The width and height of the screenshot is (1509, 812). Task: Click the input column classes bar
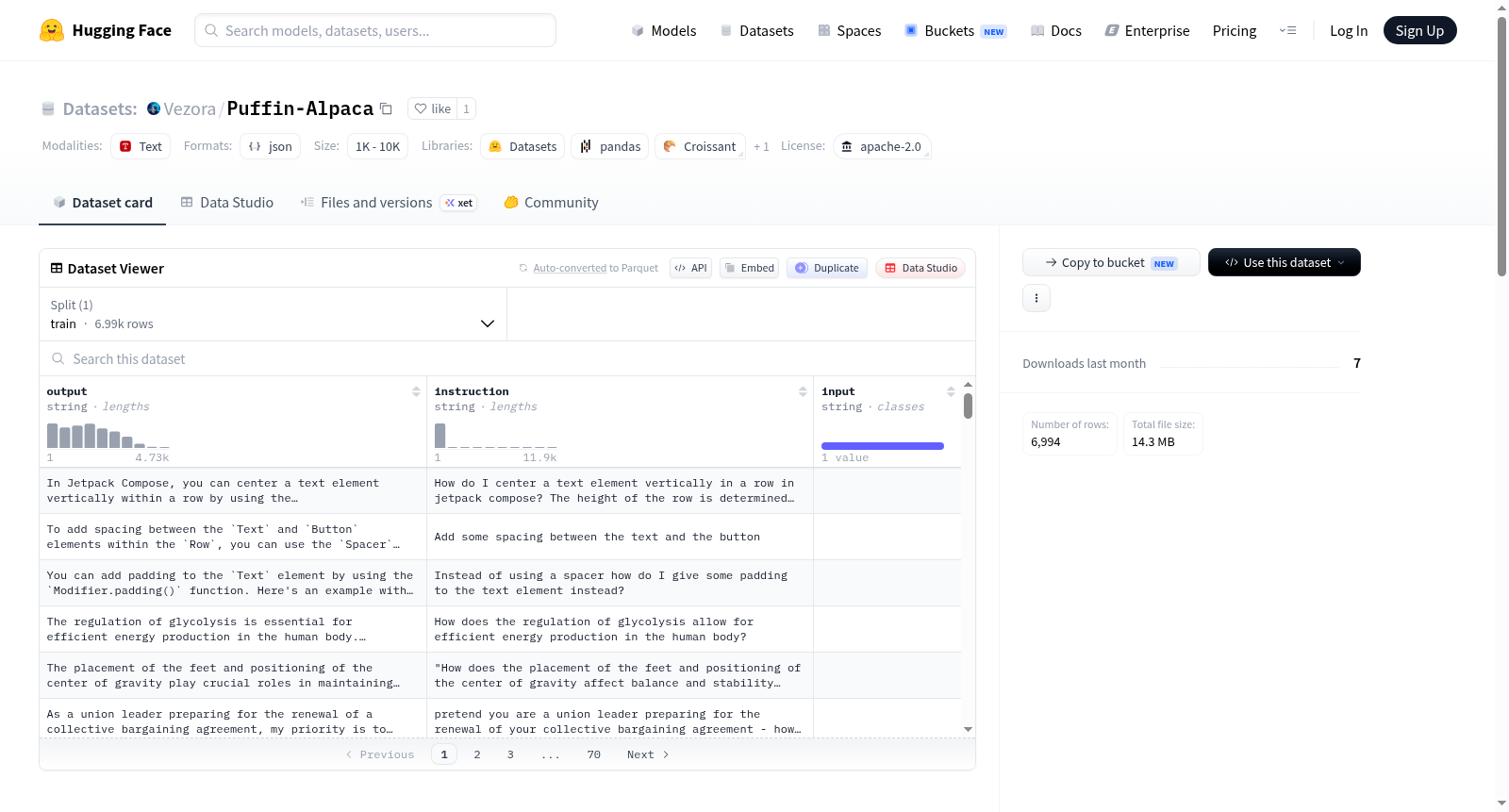[882, 446]
